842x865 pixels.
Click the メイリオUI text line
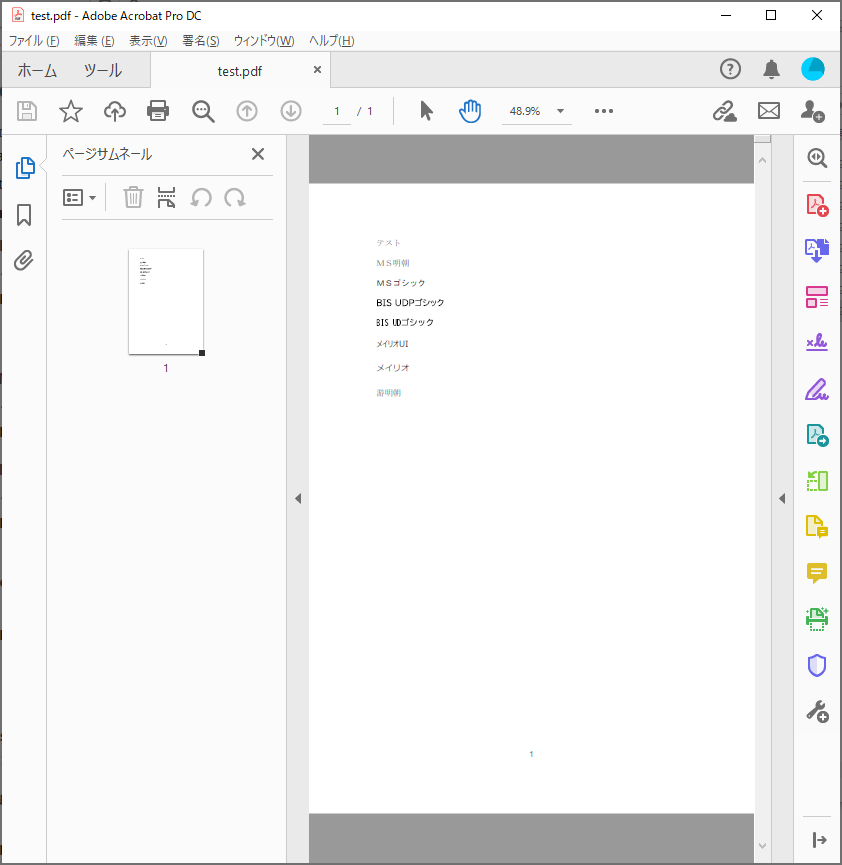(x=392, y=344)
